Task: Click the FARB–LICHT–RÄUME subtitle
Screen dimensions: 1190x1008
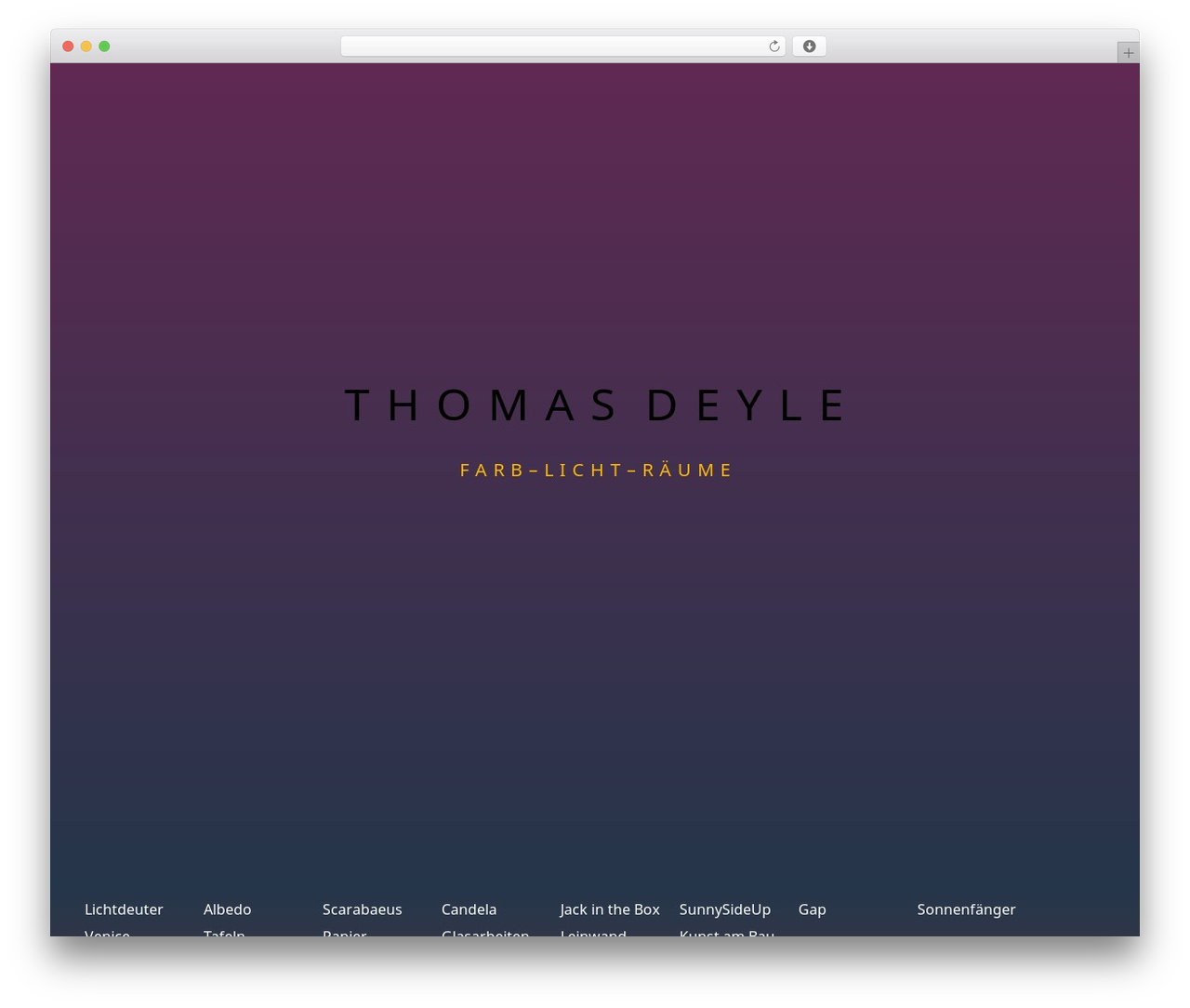Action: point(595,471)
